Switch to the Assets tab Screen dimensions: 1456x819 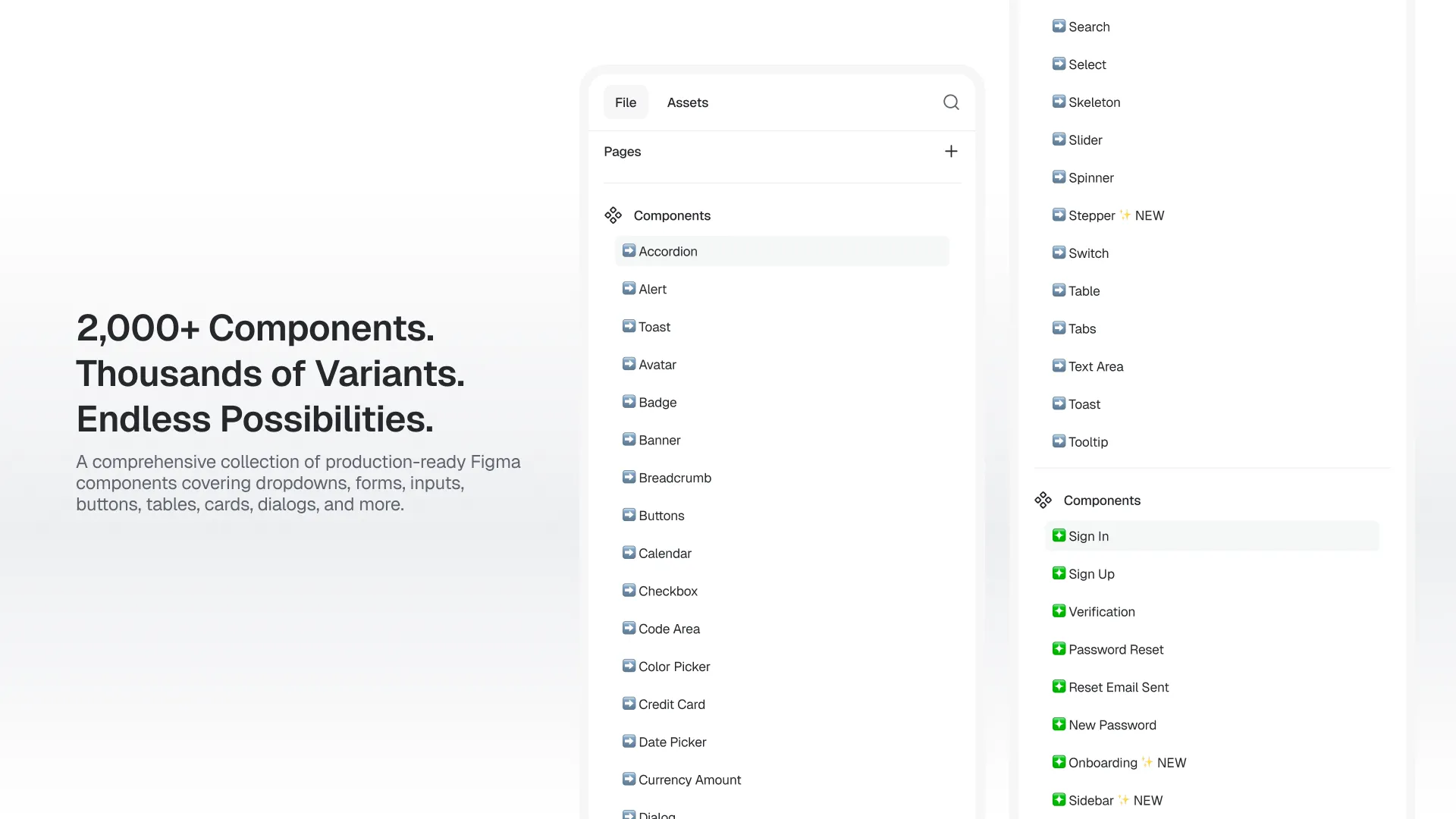point(687,102)
